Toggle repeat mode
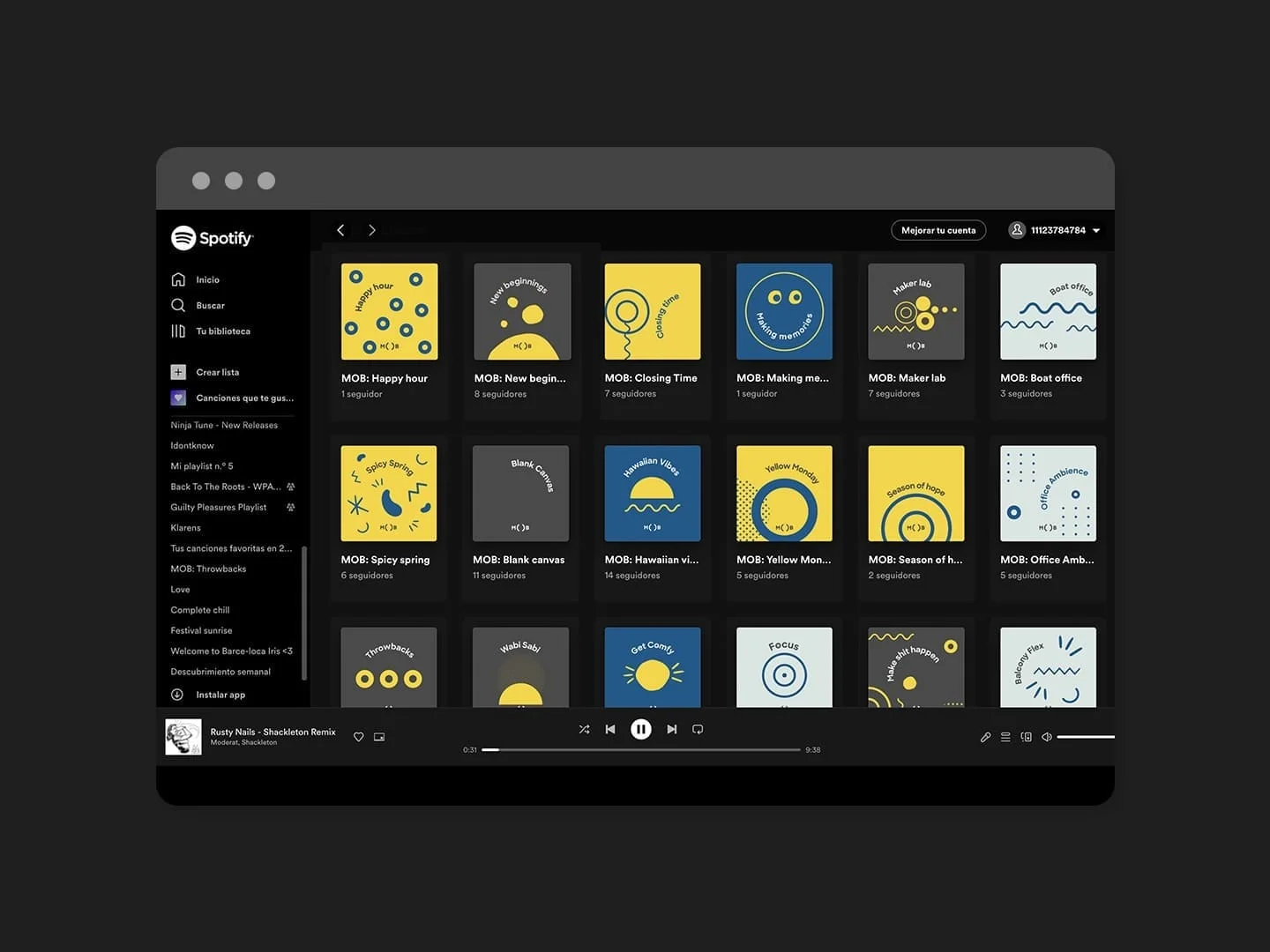 (698, 729)
